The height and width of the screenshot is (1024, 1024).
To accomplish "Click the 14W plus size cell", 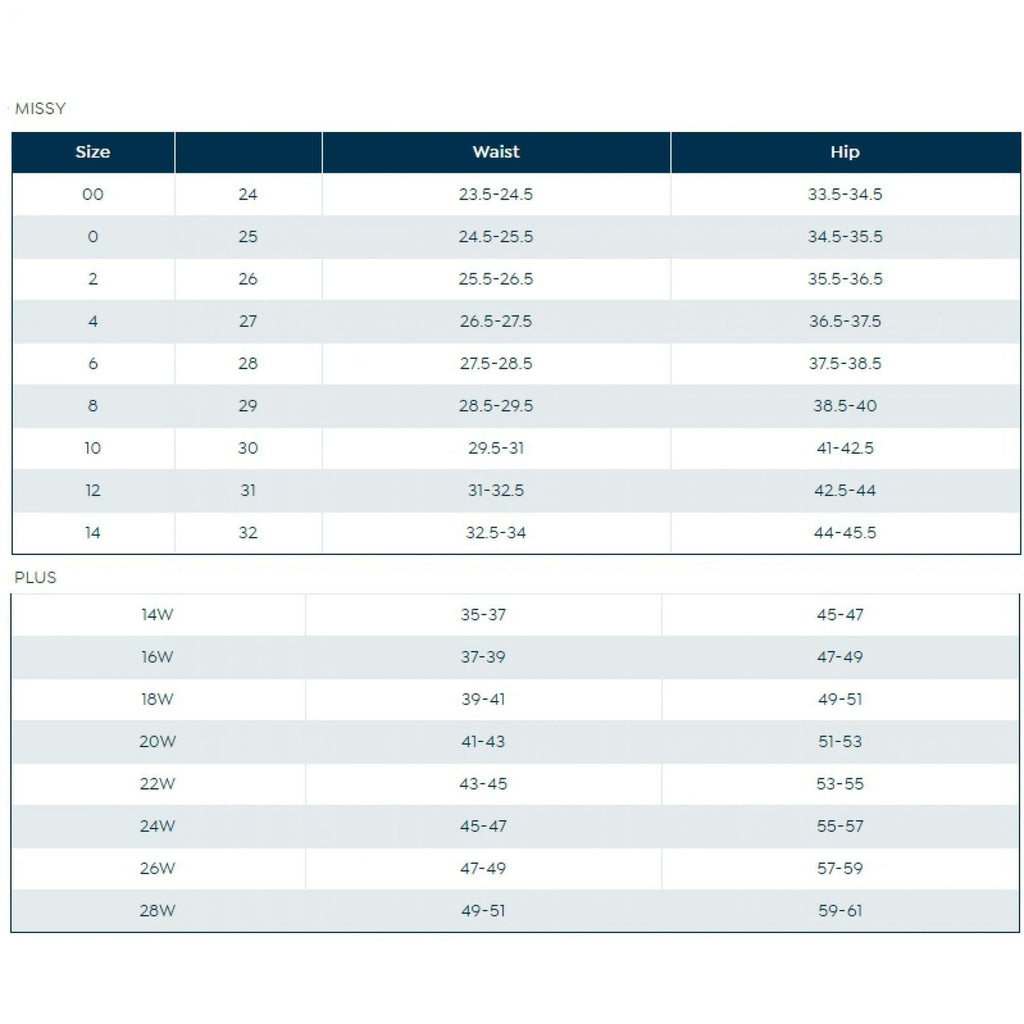I will point(157,615).
